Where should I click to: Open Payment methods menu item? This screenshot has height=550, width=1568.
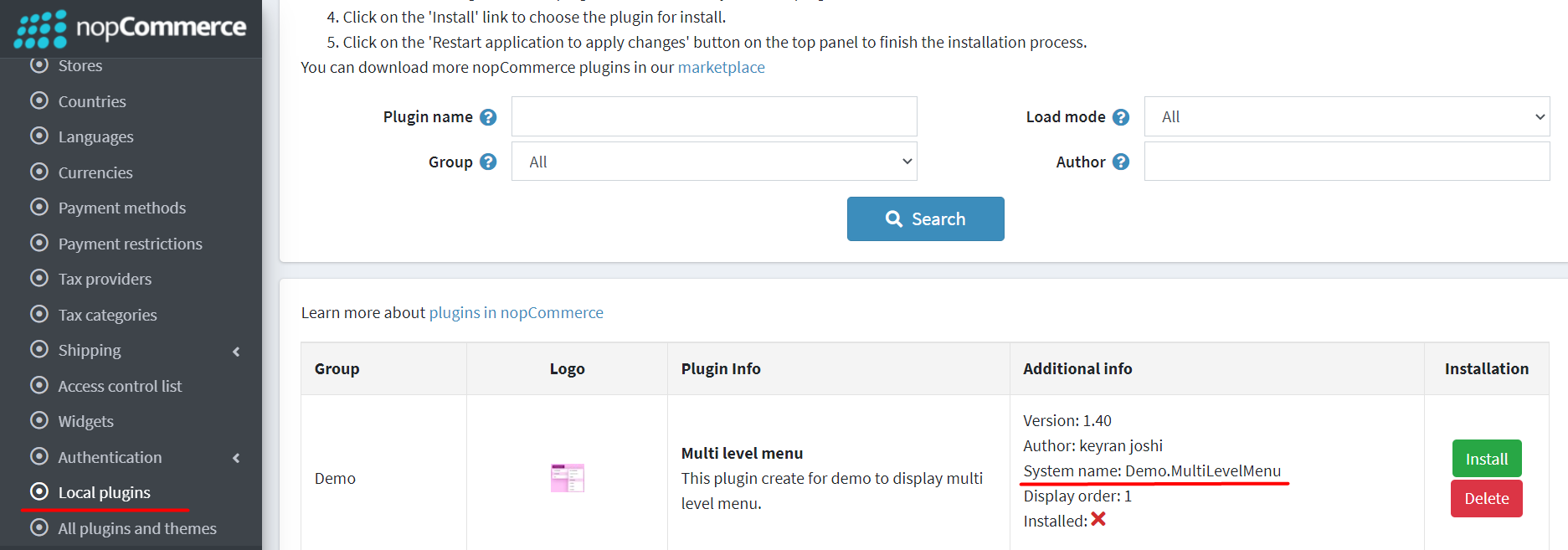(121, 208)
